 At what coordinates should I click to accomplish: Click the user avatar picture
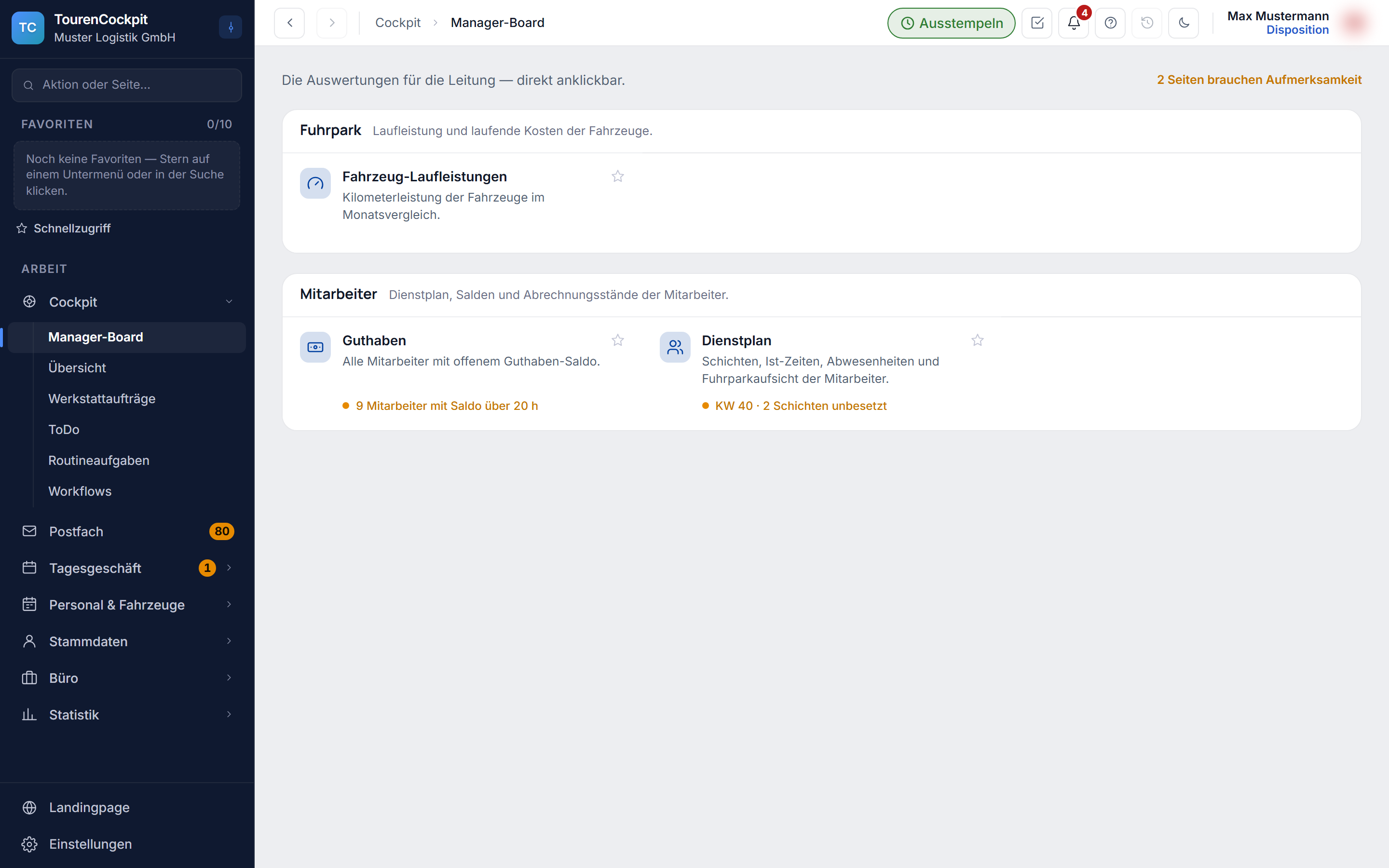pos(1355,23)
